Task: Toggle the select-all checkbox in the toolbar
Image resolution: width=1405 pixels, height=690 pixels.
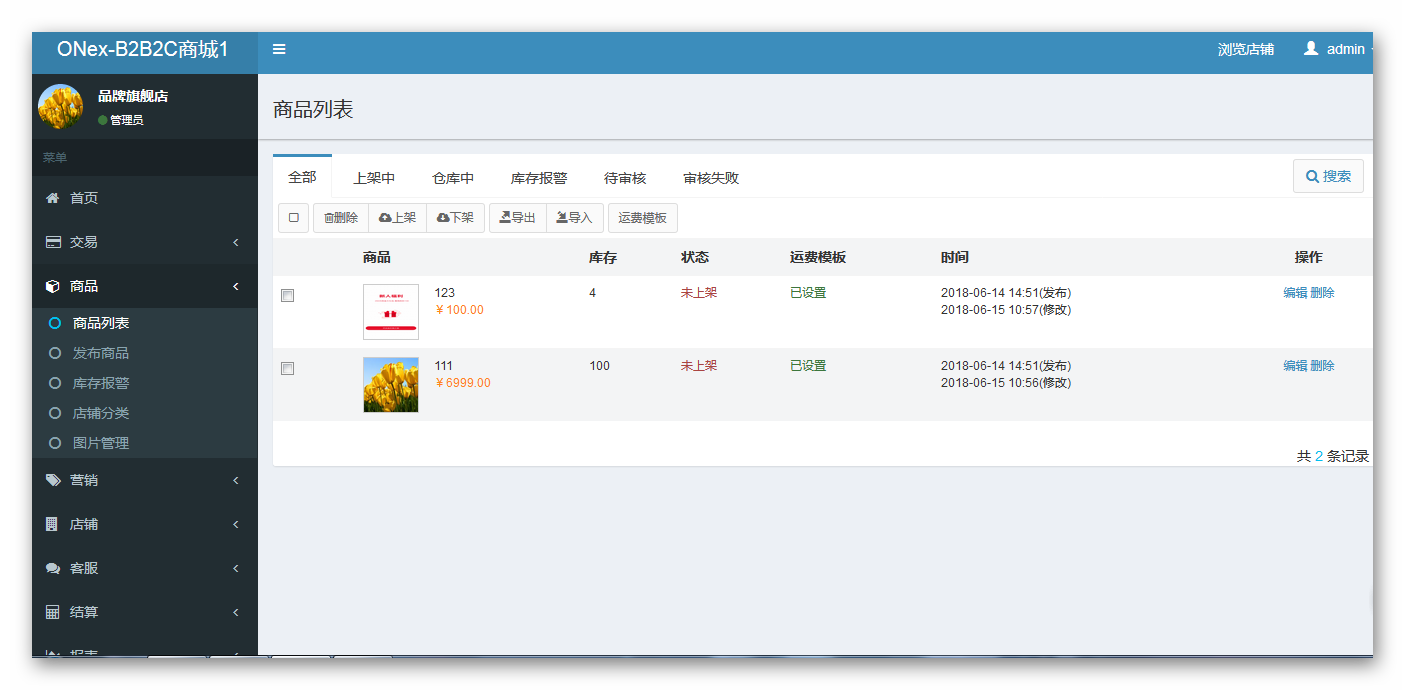Action: point(293,218)
